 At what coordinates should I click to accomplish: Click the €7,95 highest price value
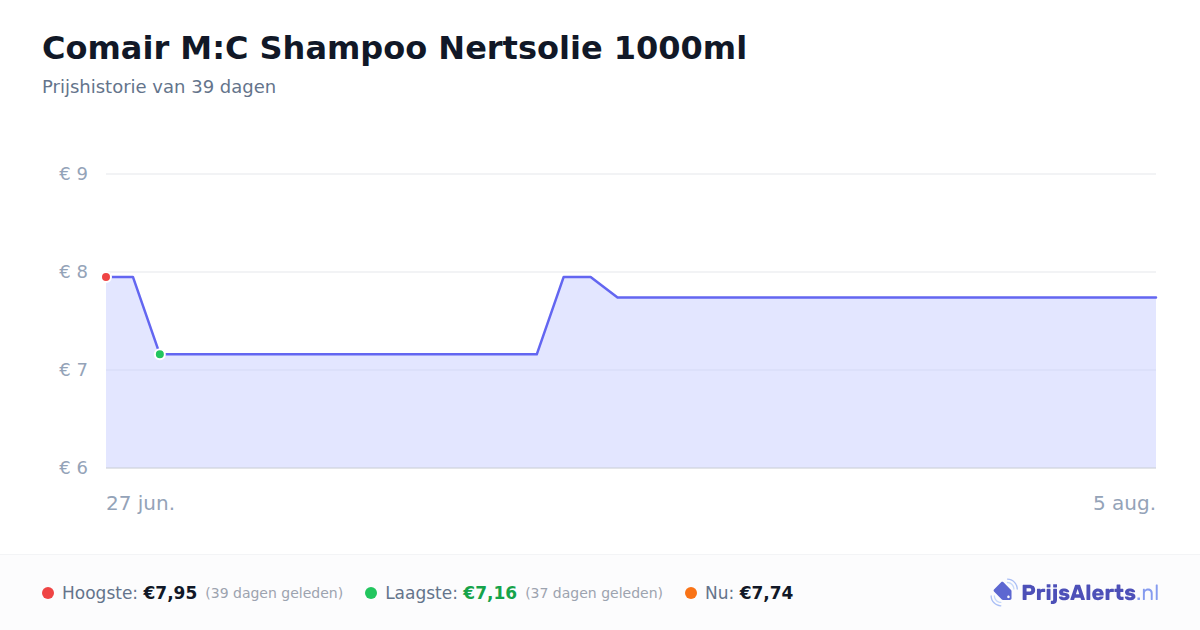[170, 593]
